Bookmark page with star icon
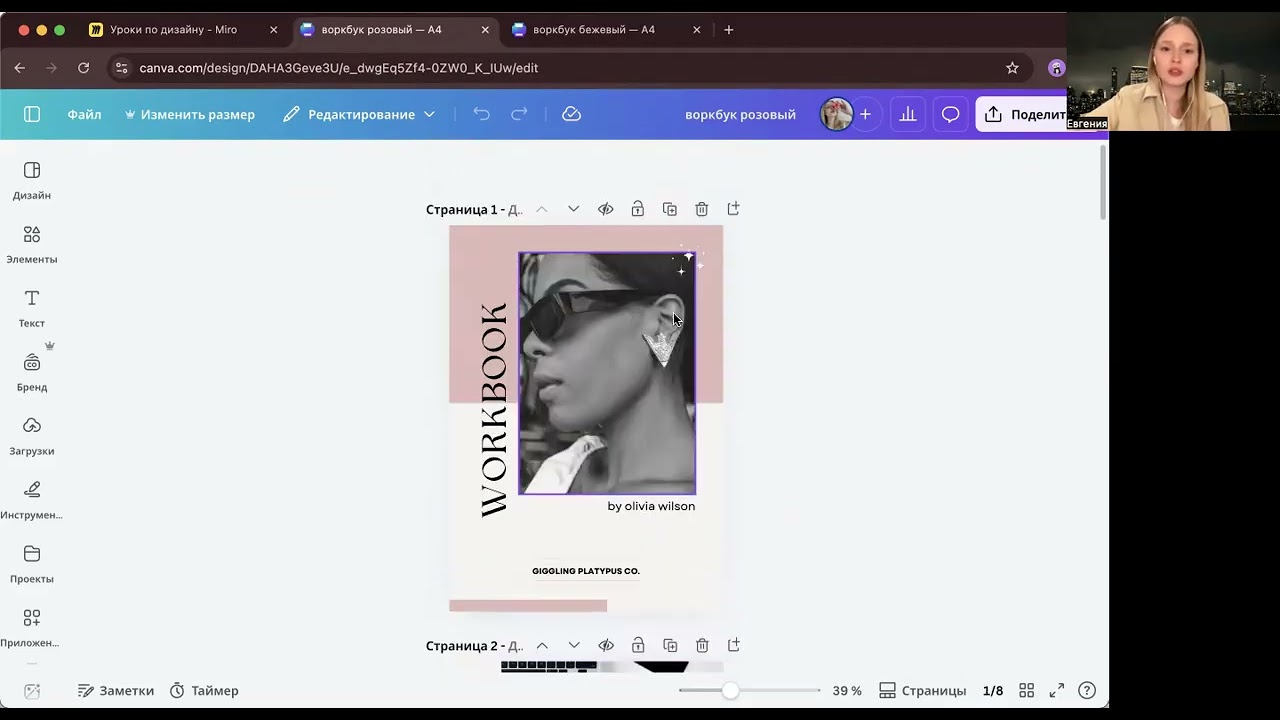Viewport: 1280px width, 720px height. 1012,68
